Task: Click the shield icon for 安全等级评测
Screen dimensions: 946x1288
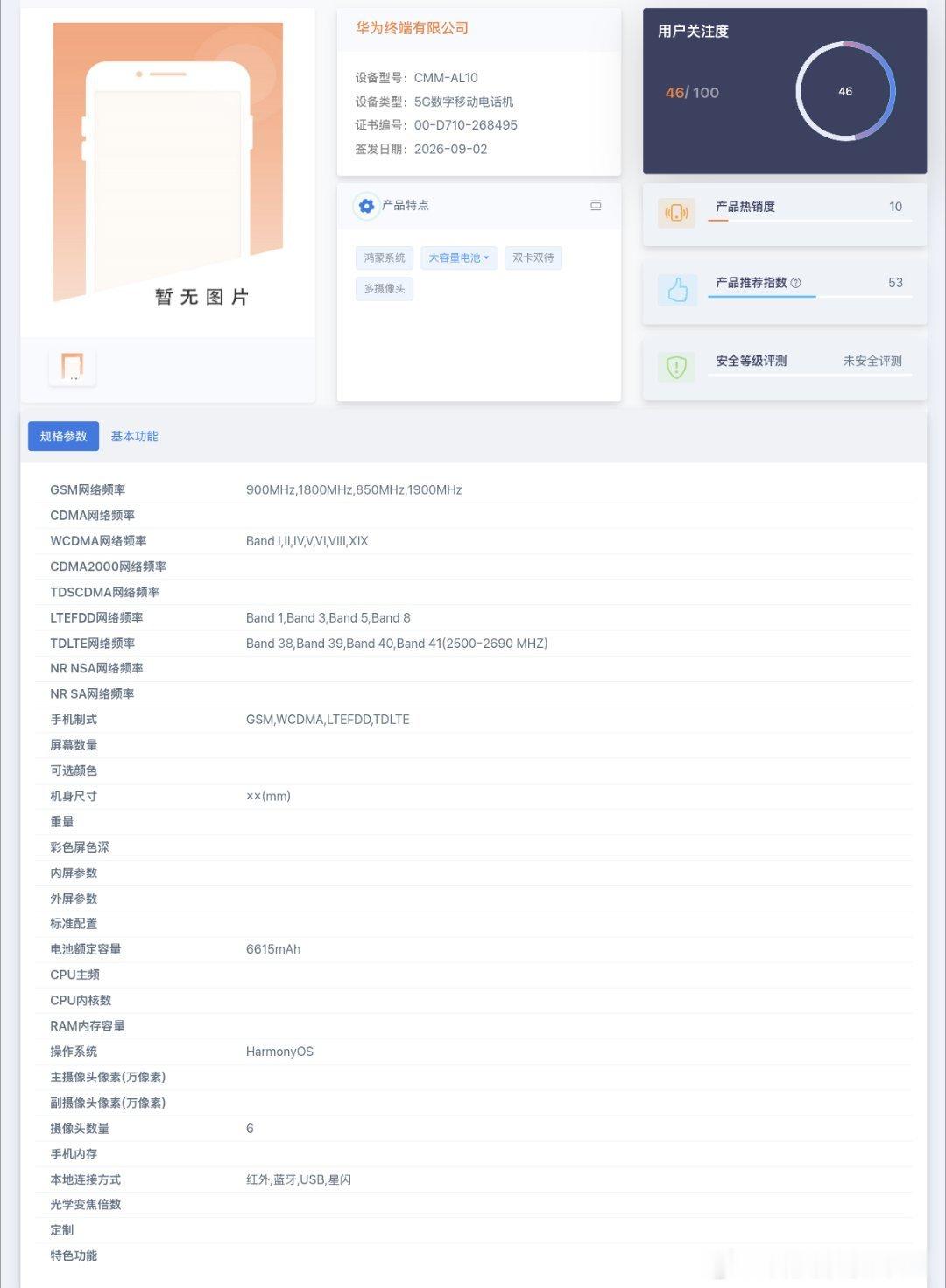Action: (x=676, y=367)
